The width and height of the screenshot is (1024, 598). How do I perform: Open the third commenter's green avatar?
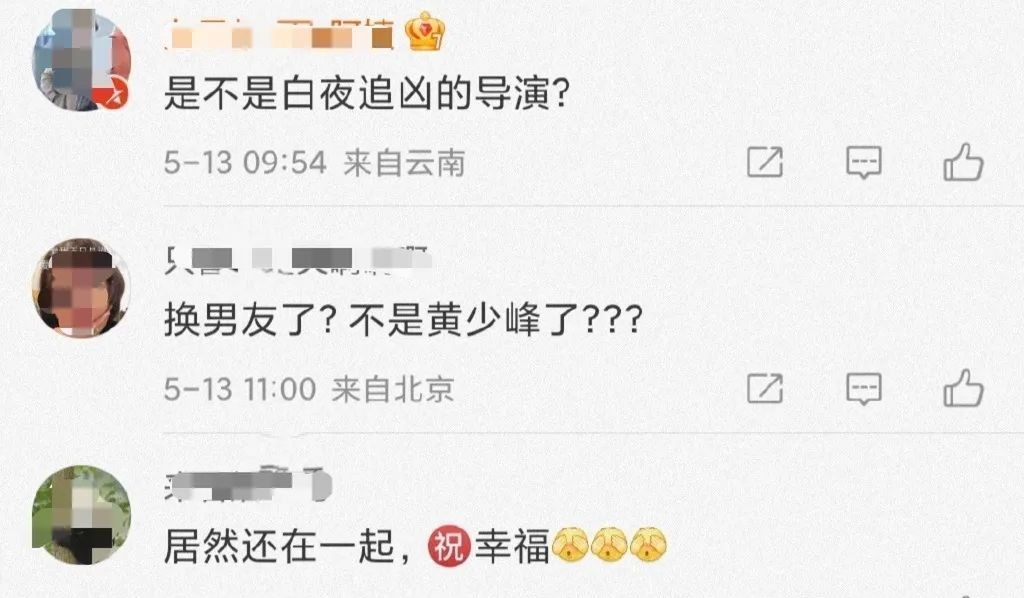81,515
